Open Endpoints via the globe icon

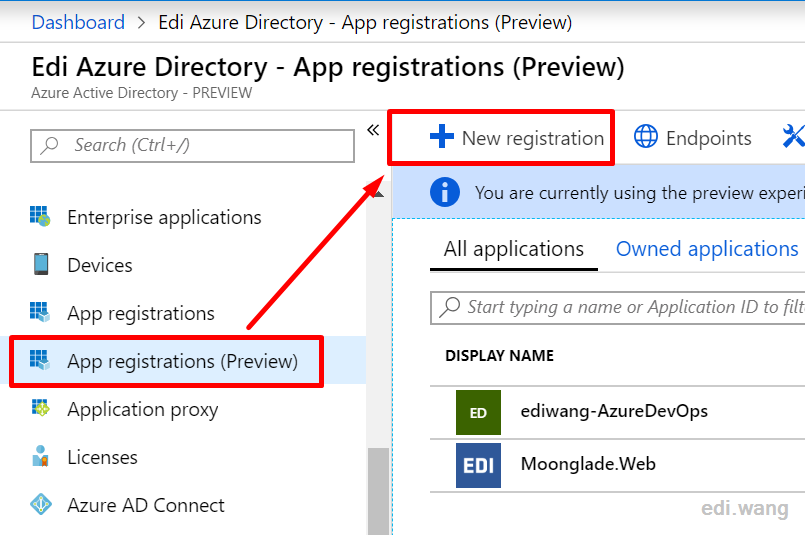point(645,137)
